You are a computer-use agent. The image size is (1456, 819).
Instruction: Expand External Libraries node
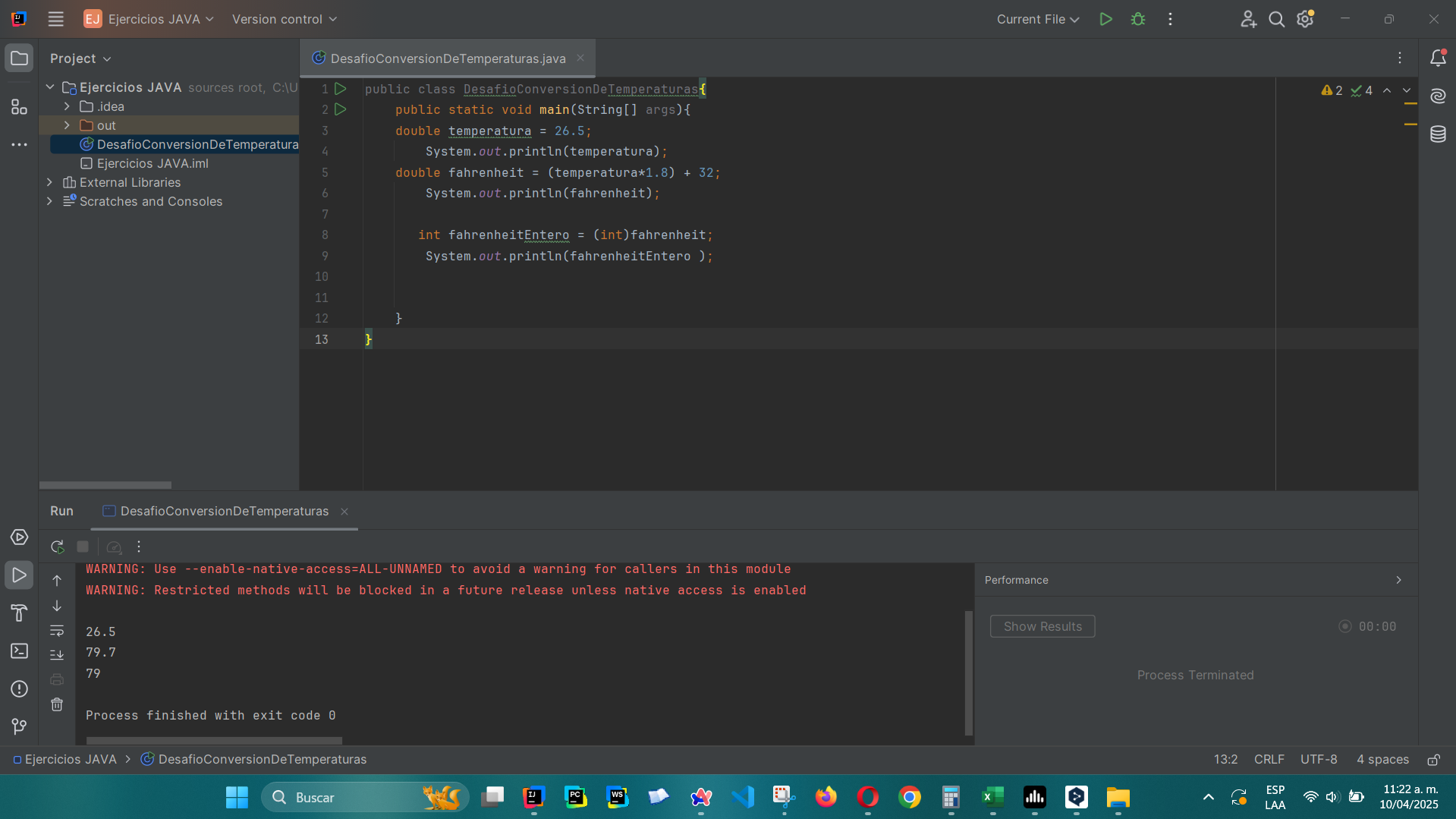pos(50,182)
